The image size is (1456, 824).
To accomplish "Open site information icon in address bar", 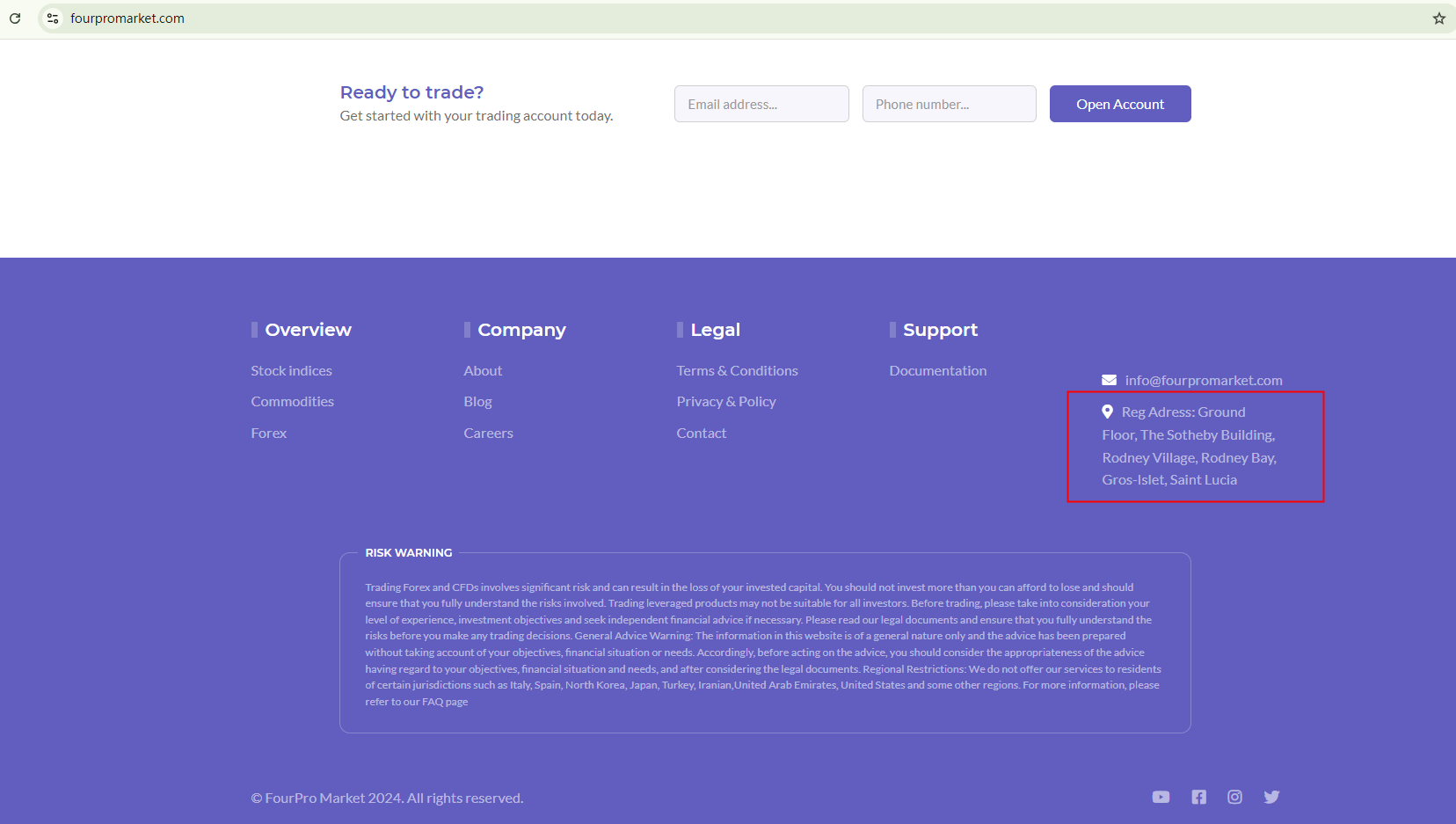I will point(53,18).
